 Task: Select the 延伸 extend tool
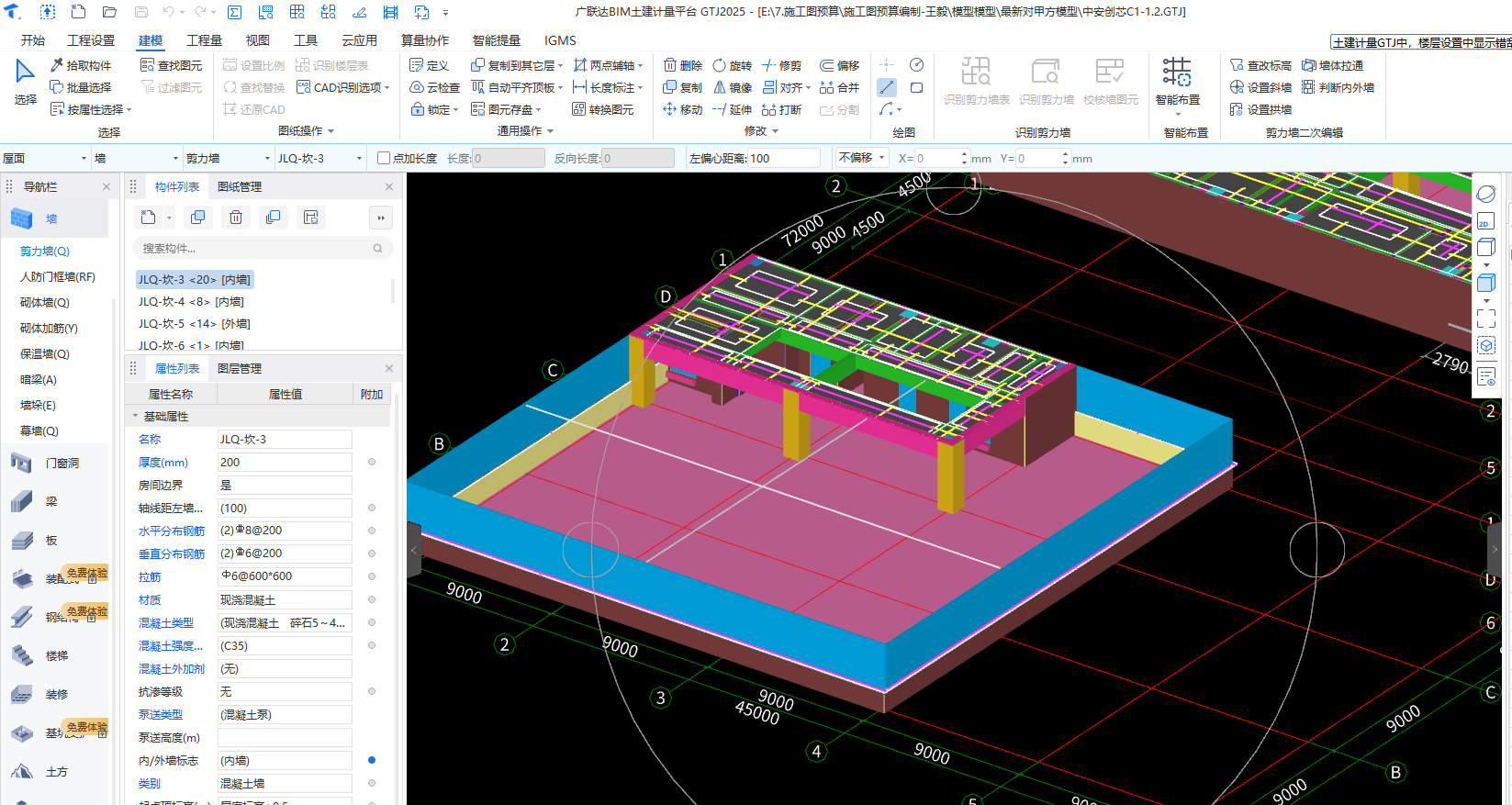(x=733, y=109)
